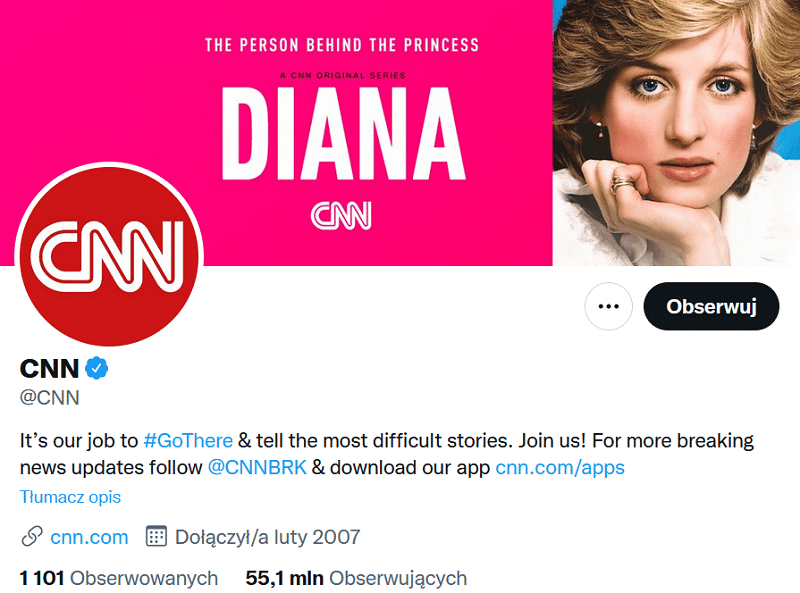Click "The Person Behind the Princess" banner text

[342, 45]
